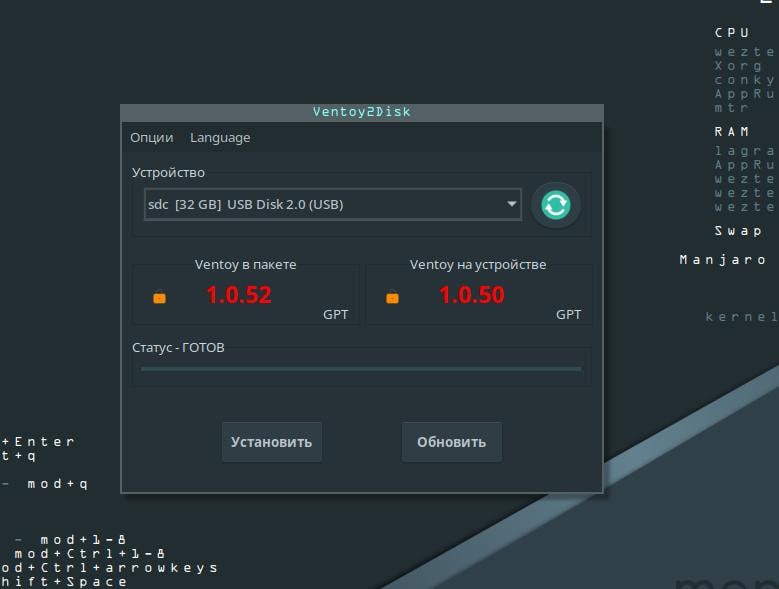The image size is (779, 589).
Task: Click conky process in CPU list
Action: (744, 80)
